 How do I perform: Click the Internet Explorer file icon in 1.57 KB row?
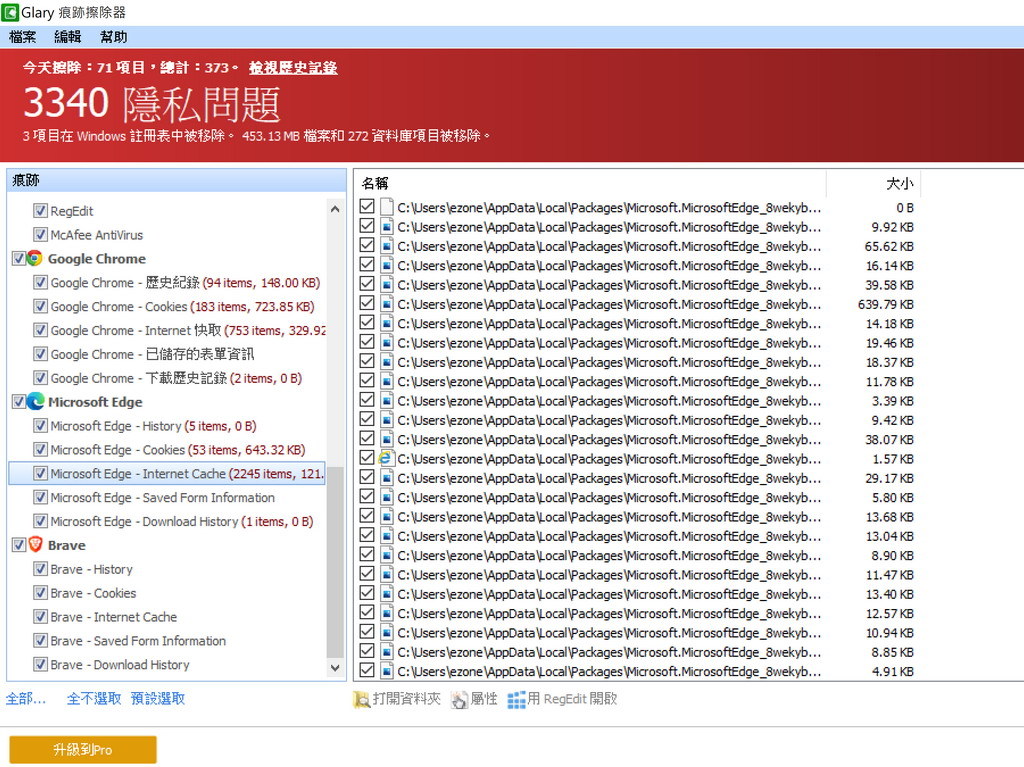(387, 459)
